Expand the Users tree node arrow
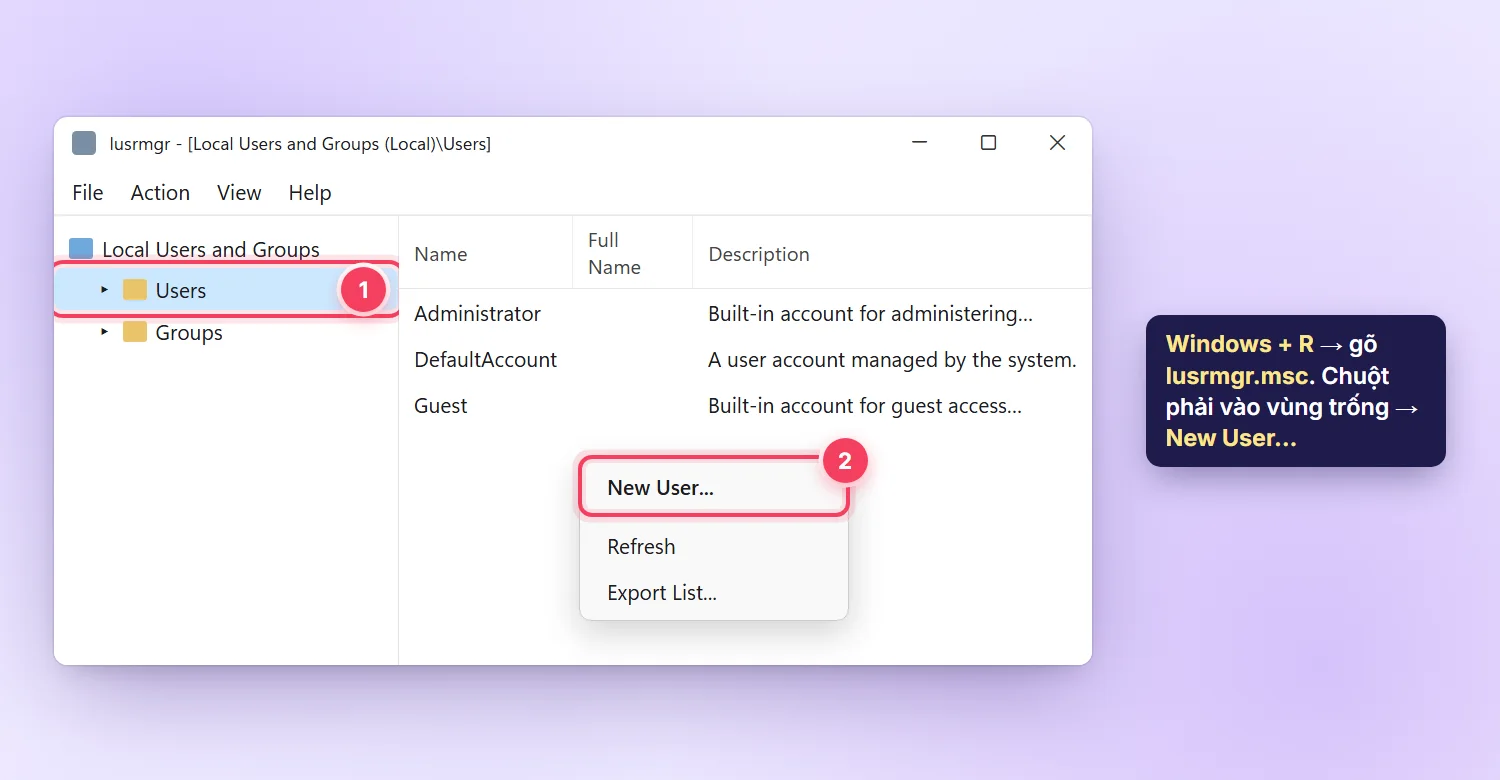The width and height of the screenshot is (1500, 780). pos(105,290)
